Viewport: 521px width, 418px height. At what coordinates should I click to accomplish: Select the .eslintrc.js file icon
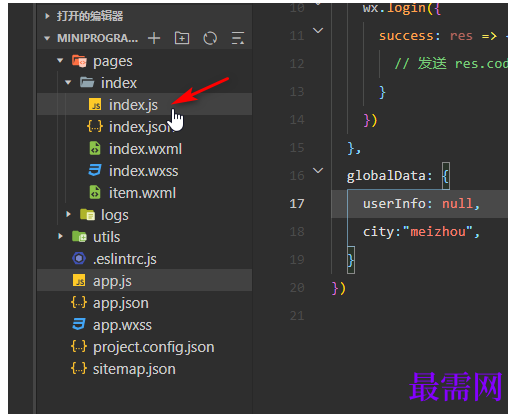click(x=79, y=259)
